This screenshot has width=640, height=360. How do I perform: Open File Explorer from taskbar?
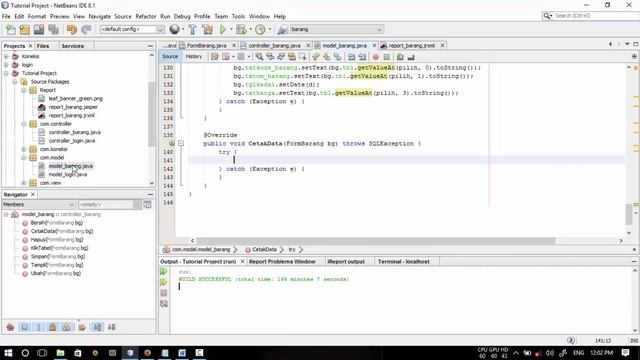point(60,353)
